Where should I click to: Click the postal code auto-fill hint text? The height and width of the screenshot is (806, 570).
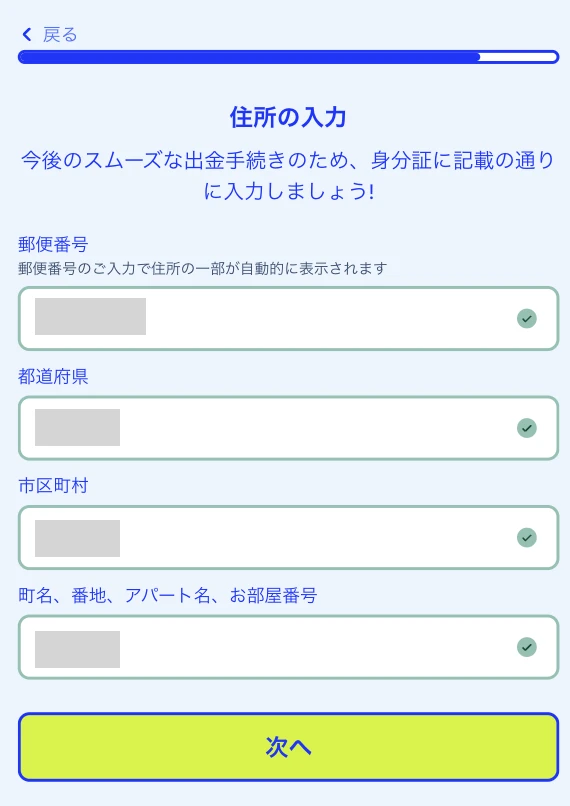(203, 268)
